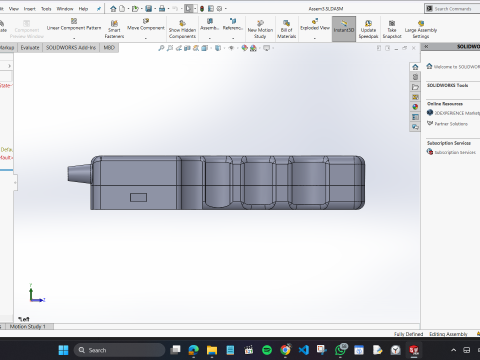Open the Help menu
Image resolution: width=480 pixels, height=360 pixels.
(83, 9)
